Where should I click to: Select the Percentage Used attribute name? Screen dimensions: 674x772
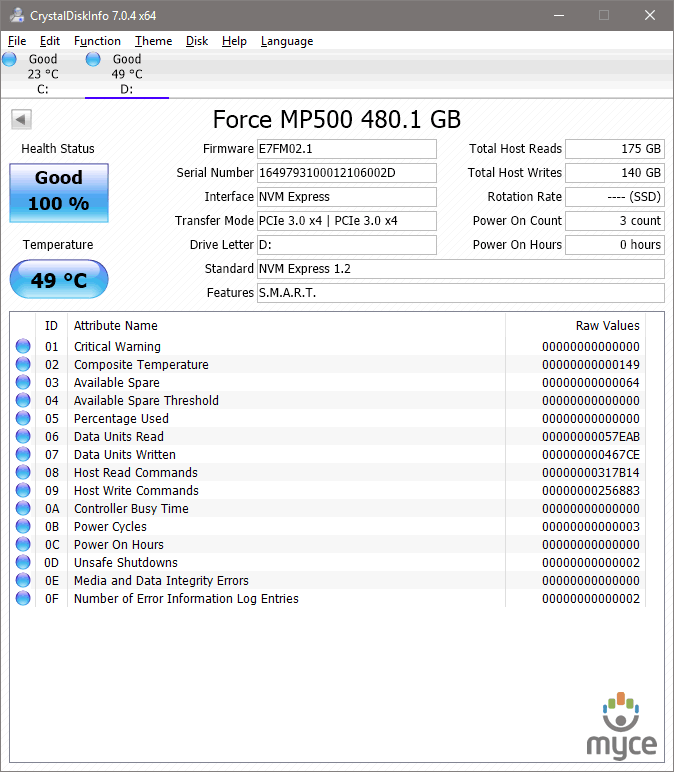pos(121,418)
